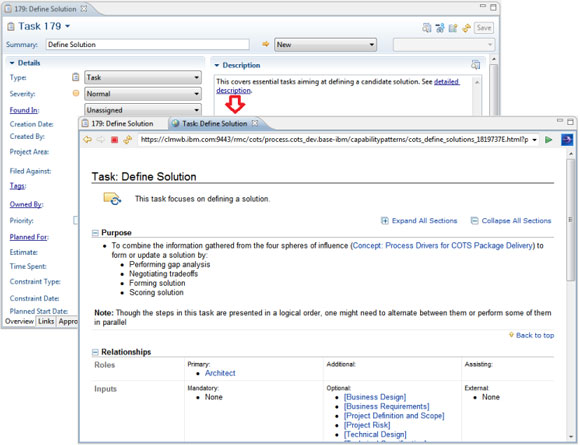Click the Expand All Sections icon
Viewport: 580px width, 445px height.
385,221
